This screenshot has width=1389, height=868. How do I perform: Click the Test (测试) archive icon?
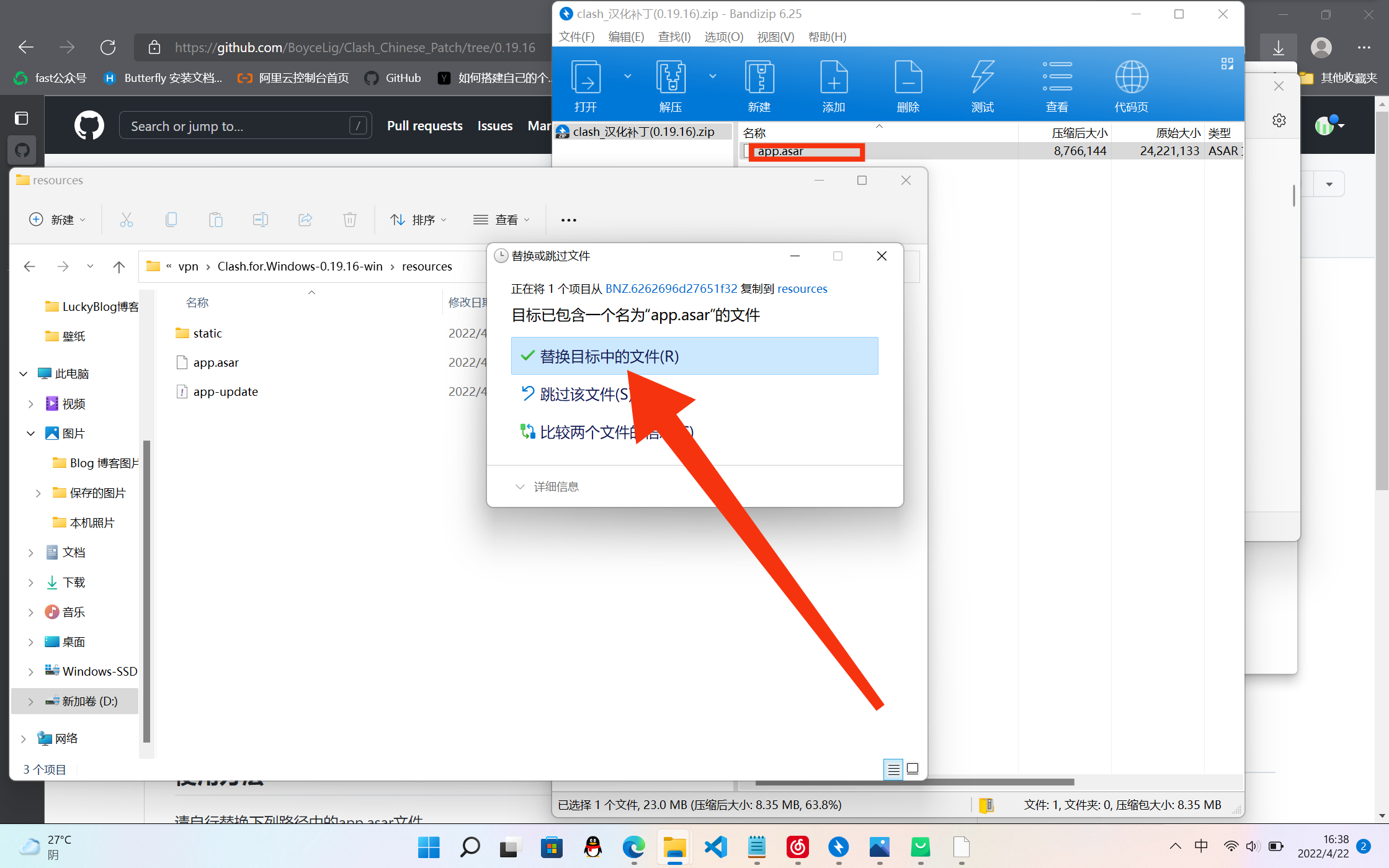pos(982,78)
